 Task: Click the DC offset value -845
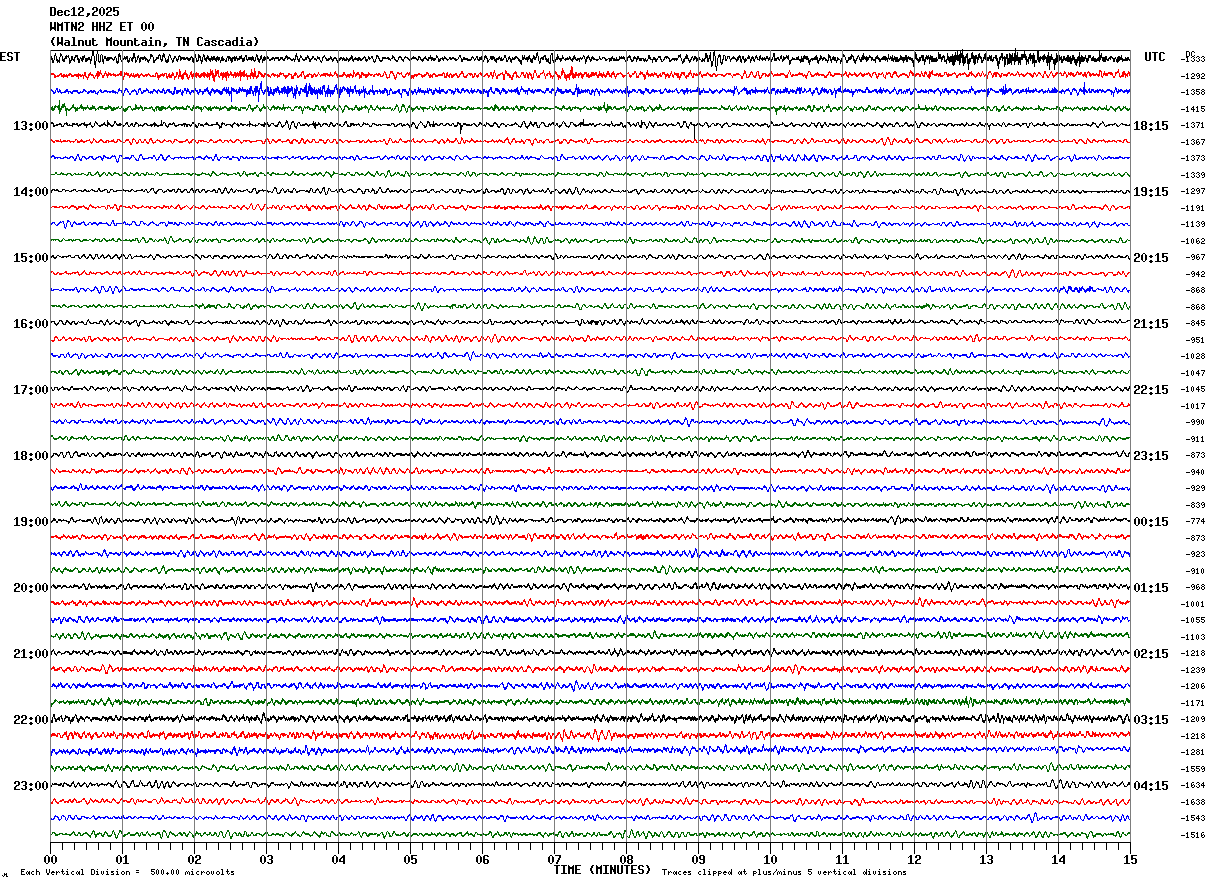(1195, 323)
